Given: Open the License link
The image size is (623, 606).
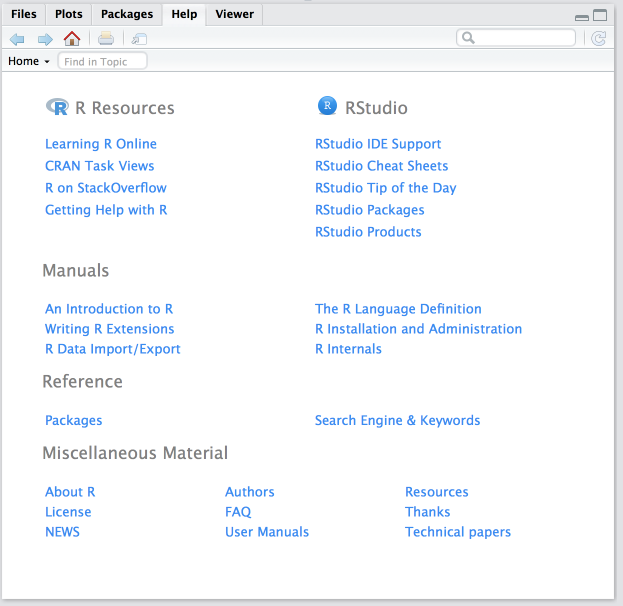Looking at the screenshot, I should [68, 512].
